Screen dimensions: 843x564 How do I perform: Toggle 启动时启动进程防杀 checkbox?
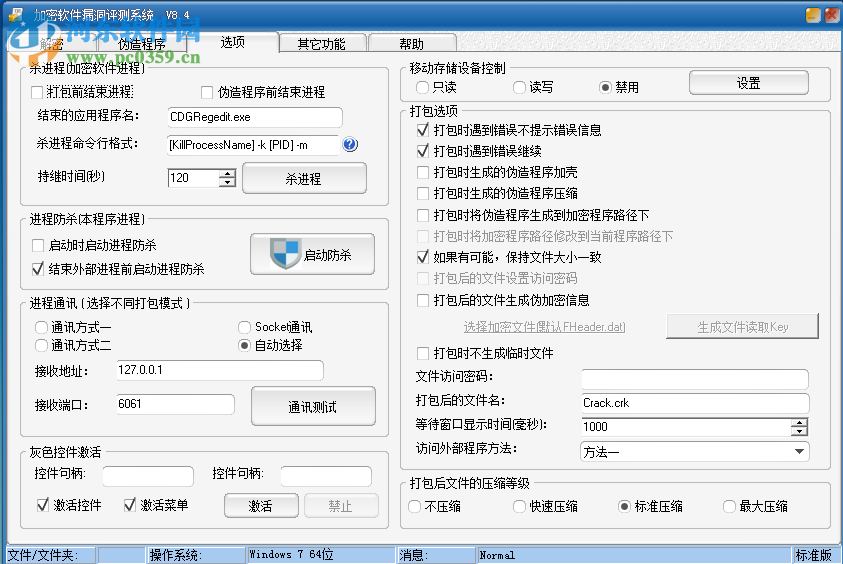click(x=38, y=246)
